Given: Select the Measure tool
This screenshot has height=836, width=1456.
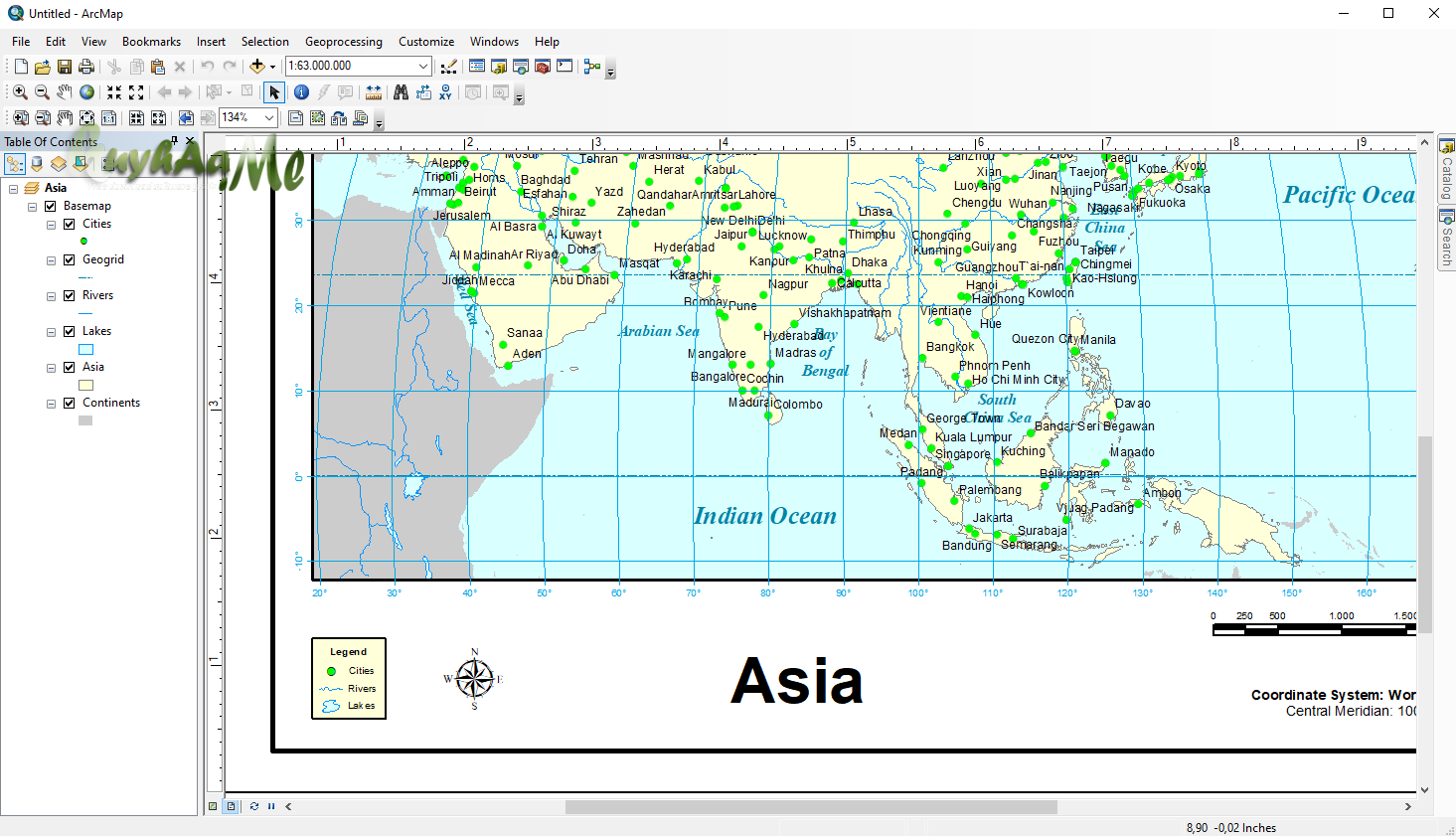Looking at the screenshot, I should [373, 91].
